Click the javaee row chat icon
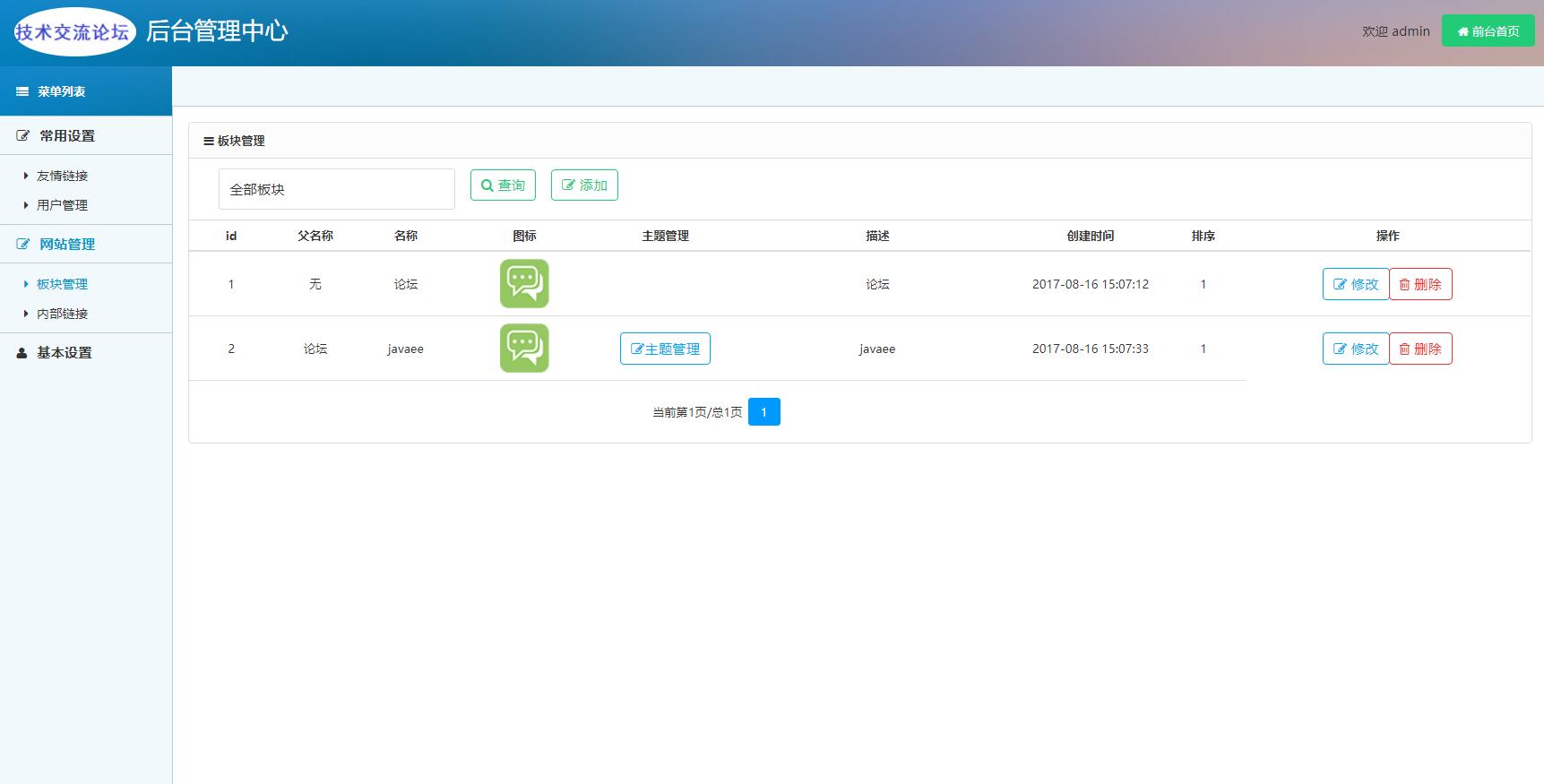Viewport: 1544px width, 784px height. (524, 349)
